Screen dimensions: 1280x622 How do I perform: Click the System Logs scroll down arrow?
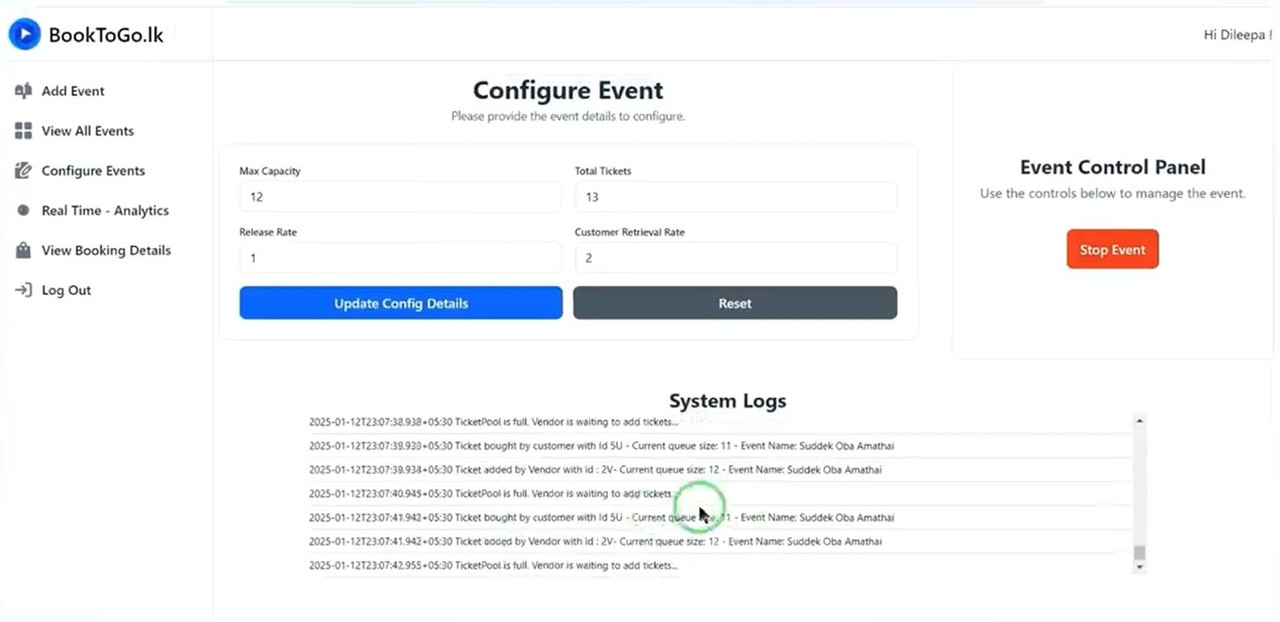1139,567
